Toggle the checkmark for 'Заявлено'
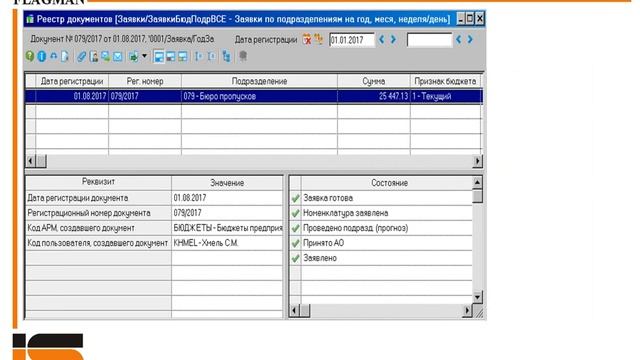This screenshot has height=360, width=640. click(296, 258)
